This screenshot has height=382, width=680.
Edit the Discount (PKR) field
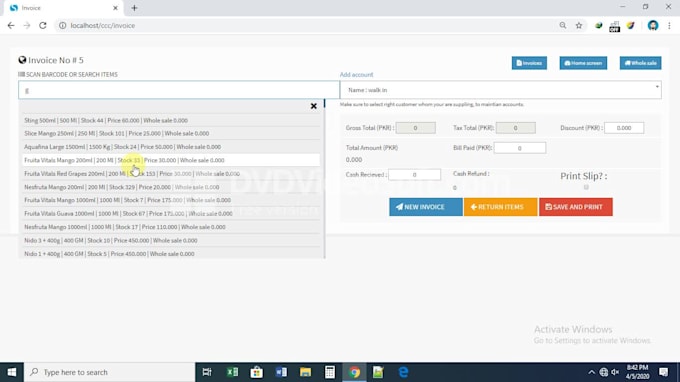[x=624, y=128]
